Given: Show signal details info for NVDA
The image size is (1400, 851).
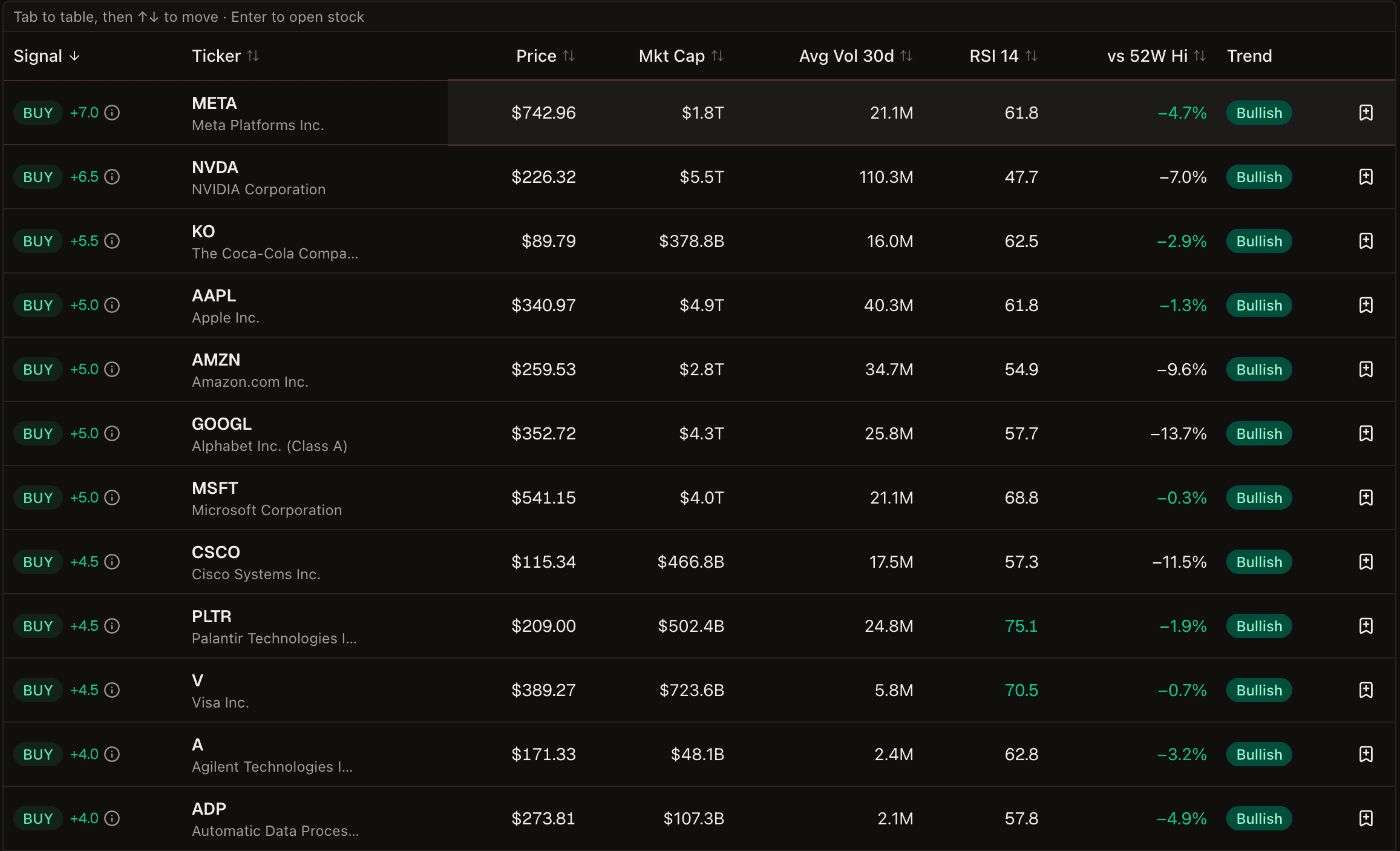Looking at the screenshot, I should click(x=112, y=177).
